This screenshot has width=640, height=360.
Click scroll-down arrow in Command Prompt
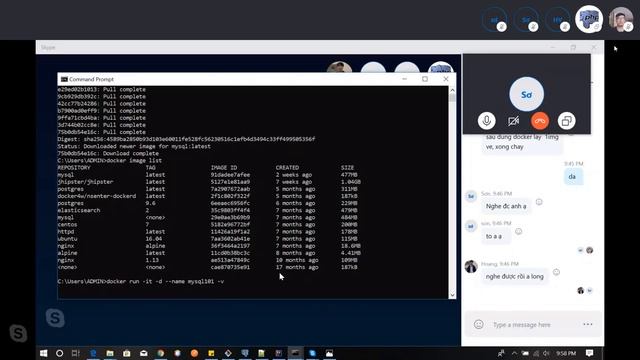[452, 295]
